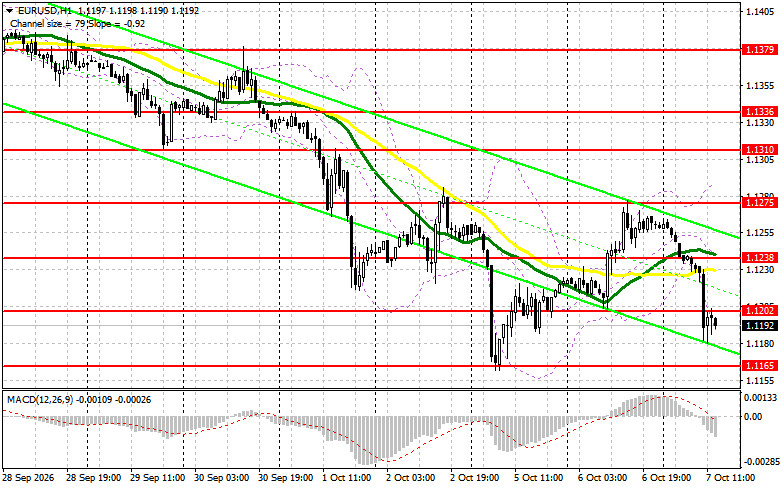Click the 0.00133 value on MACD scale
This screenshot has width=781, height=489.
tap(761, 398)
